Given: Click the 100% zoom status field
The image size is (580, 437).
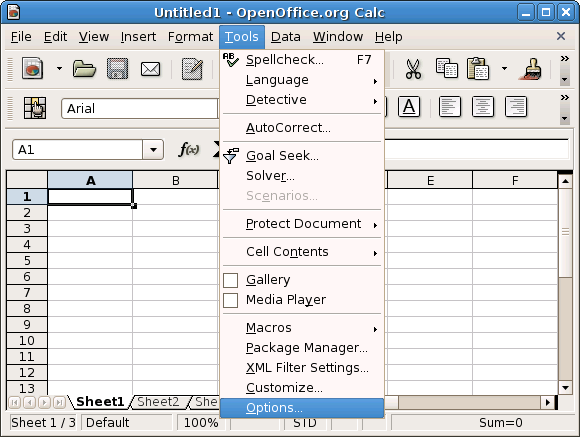Looking at the screenshot, I should click(x=201, y=423).
